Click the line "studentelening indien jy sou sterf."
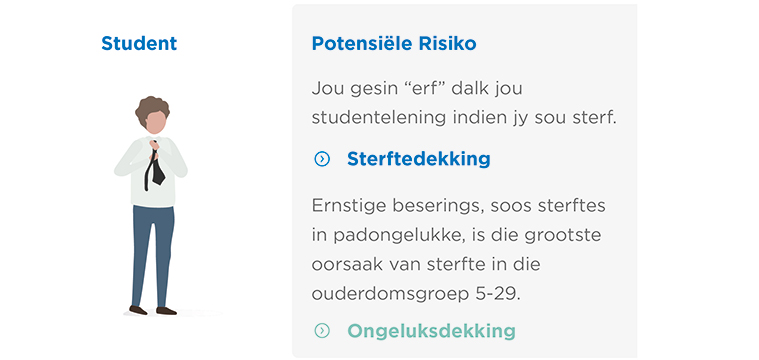Screen dimensions: 759x360 click(x=464, y=119)
